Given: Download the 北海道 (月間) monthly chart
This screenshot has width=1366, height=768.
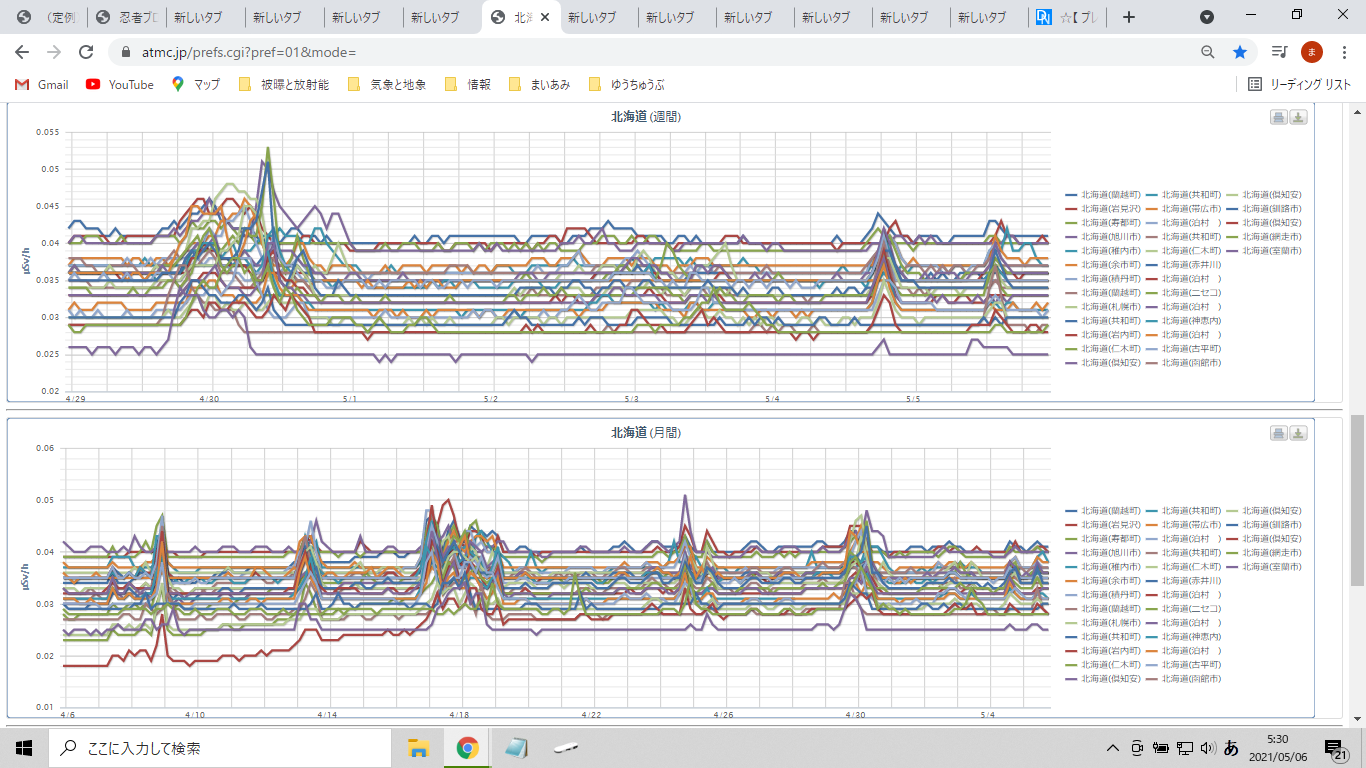Looking at the screenshot, I should [x=1298, y=433].
